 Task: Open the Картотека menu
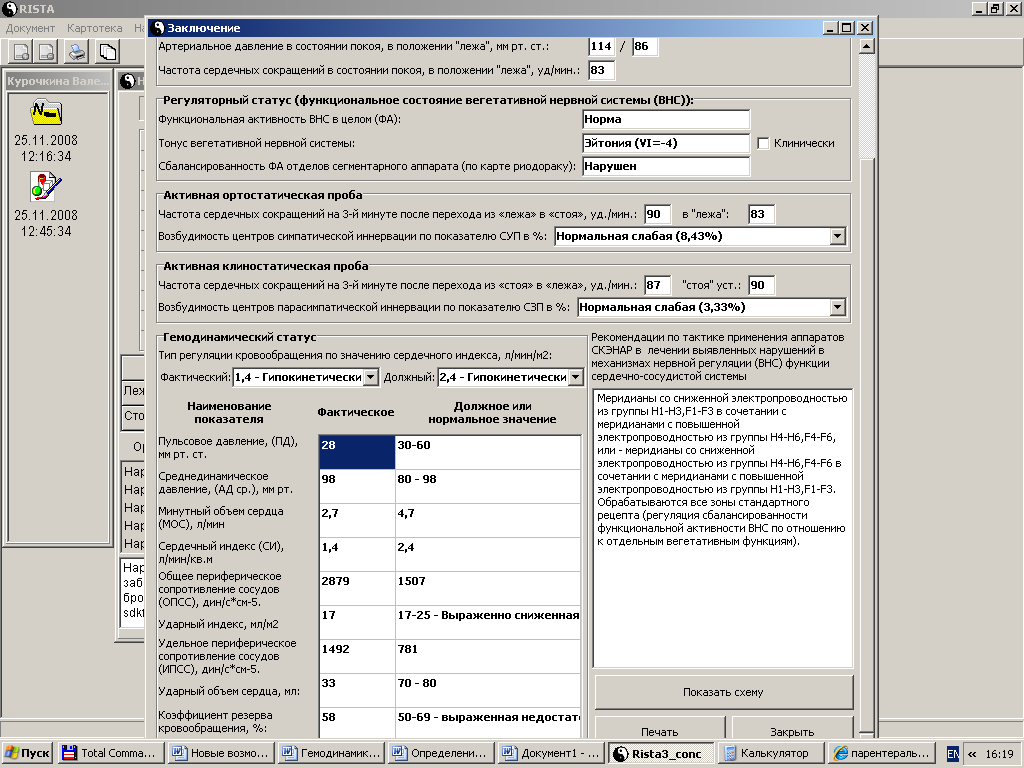click(94, 28)
